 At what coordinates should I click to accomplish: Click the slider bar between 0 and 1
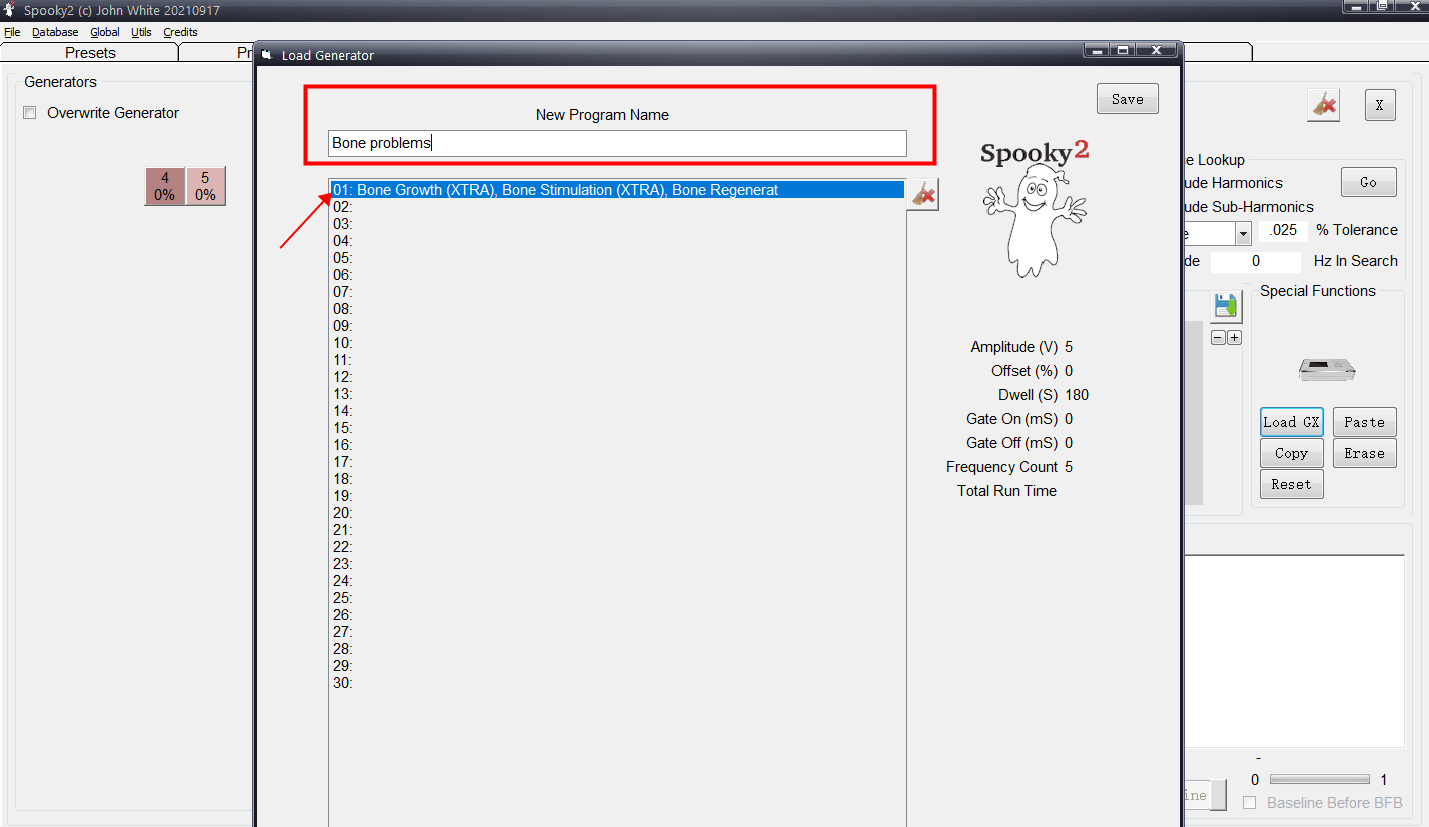(1319, 780)
